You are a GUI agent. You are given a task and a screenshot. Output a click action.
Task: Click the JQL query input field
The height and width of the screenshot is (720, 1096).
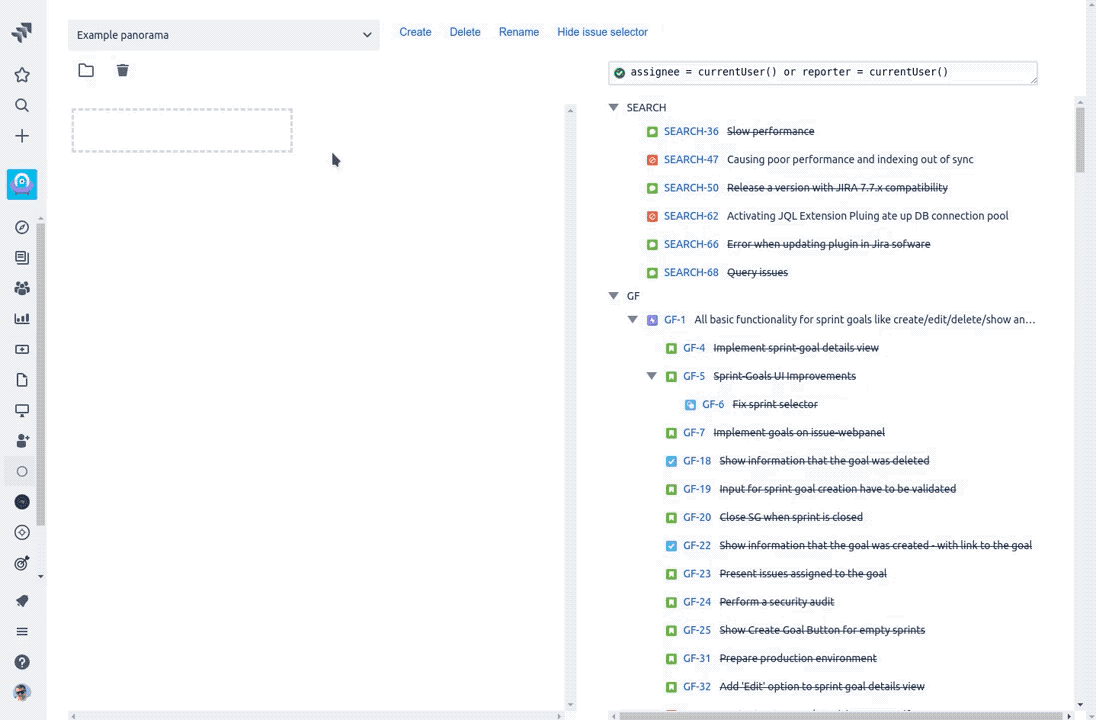823,73
